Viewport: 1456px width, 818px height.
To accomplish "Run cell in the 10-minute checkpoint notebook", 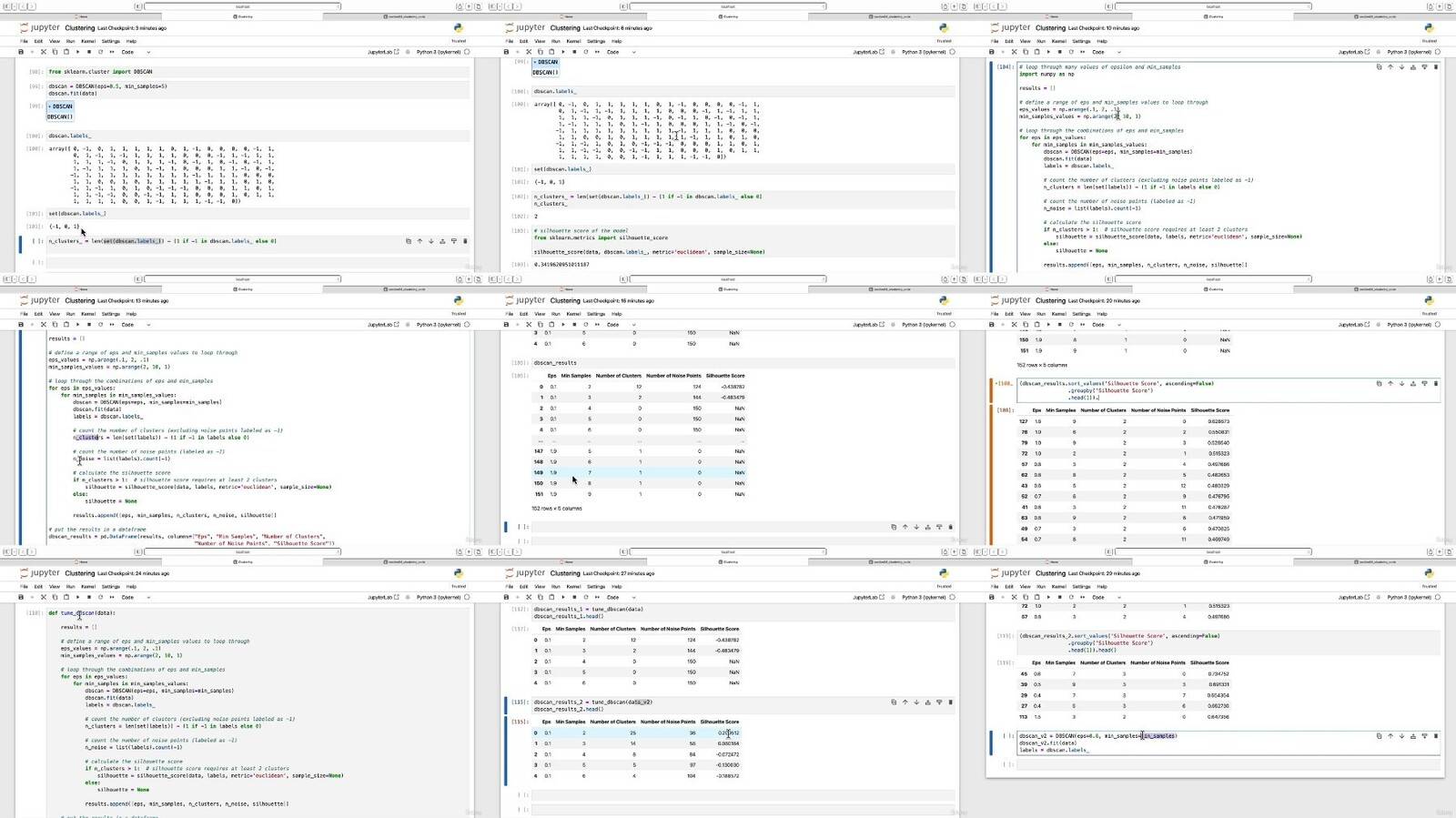I will pos(1048,52).
